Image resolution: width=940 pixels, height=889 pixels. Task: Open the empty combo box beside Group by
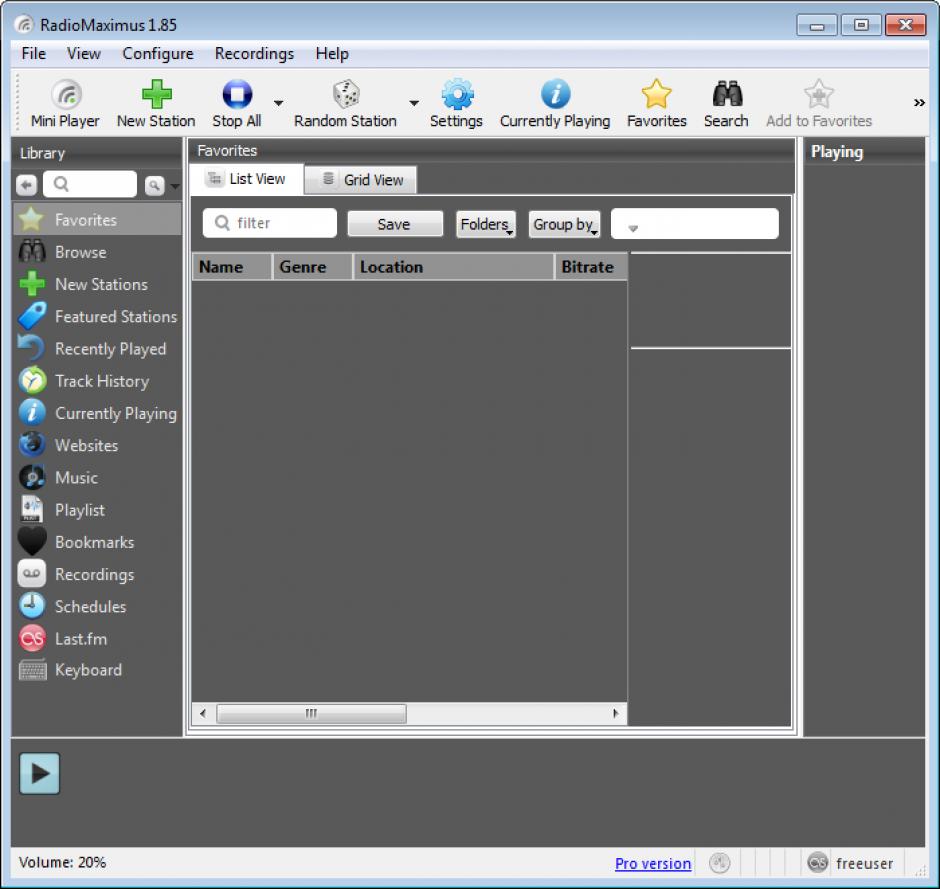coord(695,224)
